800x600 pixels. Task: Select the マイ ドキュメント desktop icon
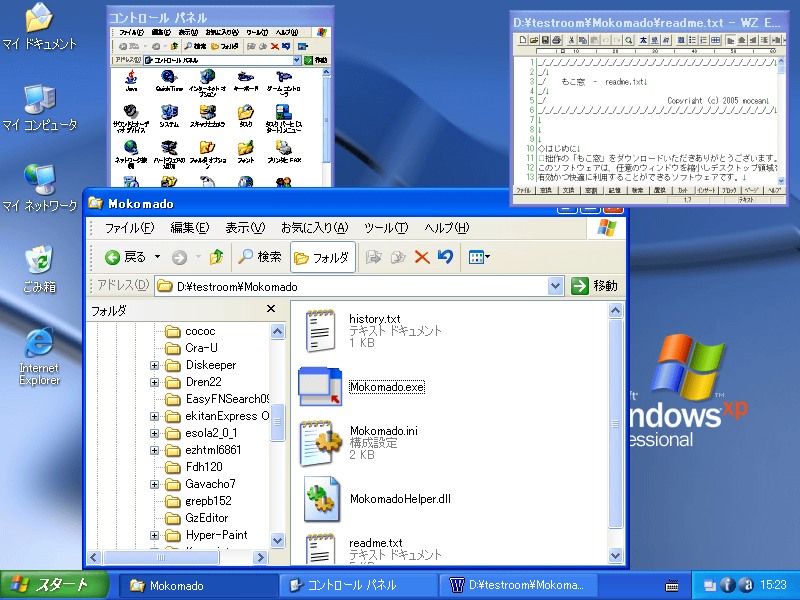click(39, 27)
